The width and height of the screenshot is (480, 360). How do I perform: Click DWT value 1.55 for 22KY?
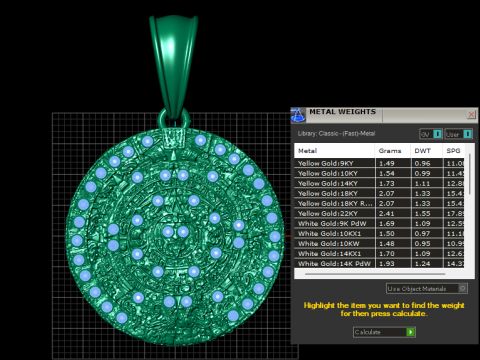point(422,213)
